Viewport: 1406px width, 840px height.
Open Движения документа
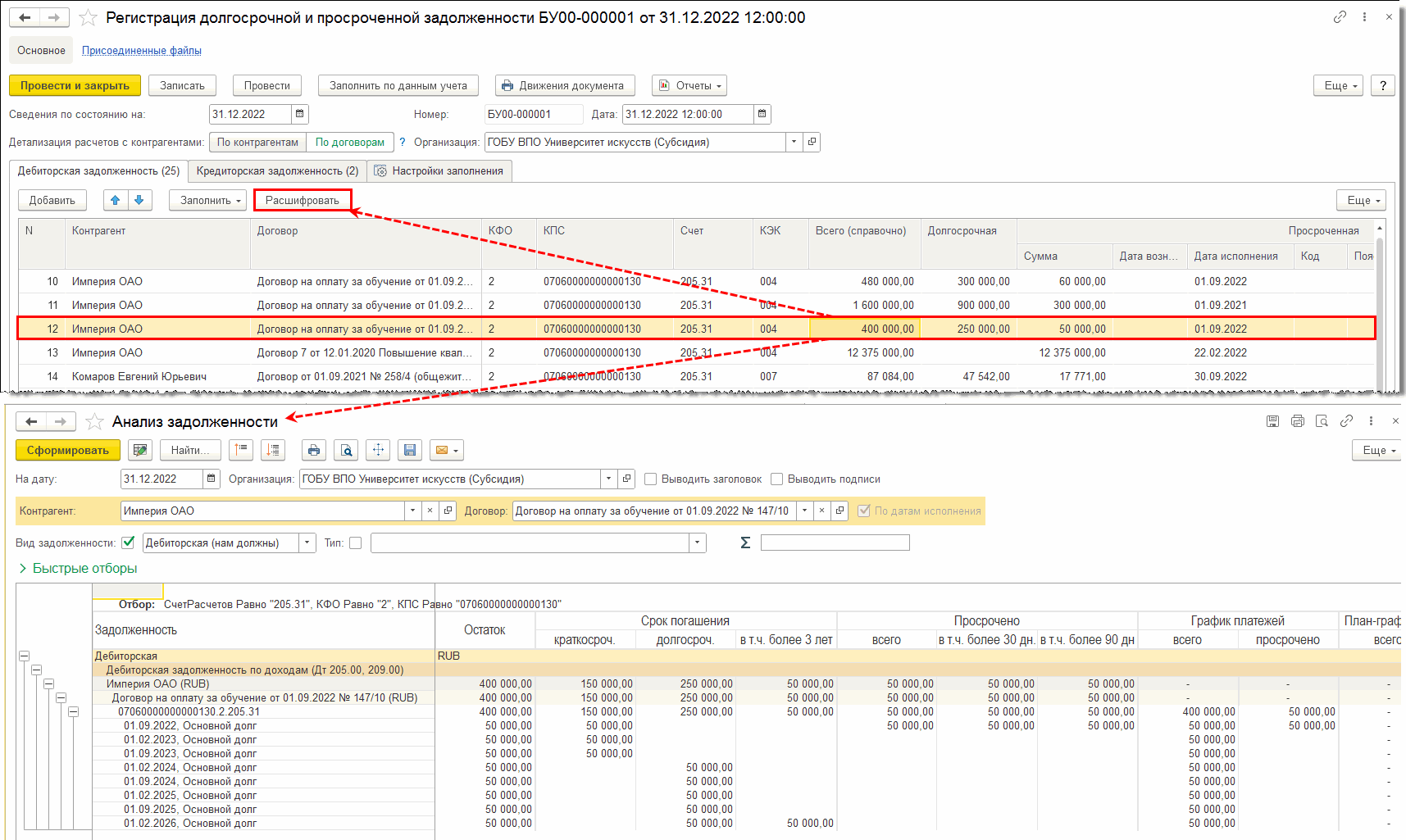(x=565, y=85)
